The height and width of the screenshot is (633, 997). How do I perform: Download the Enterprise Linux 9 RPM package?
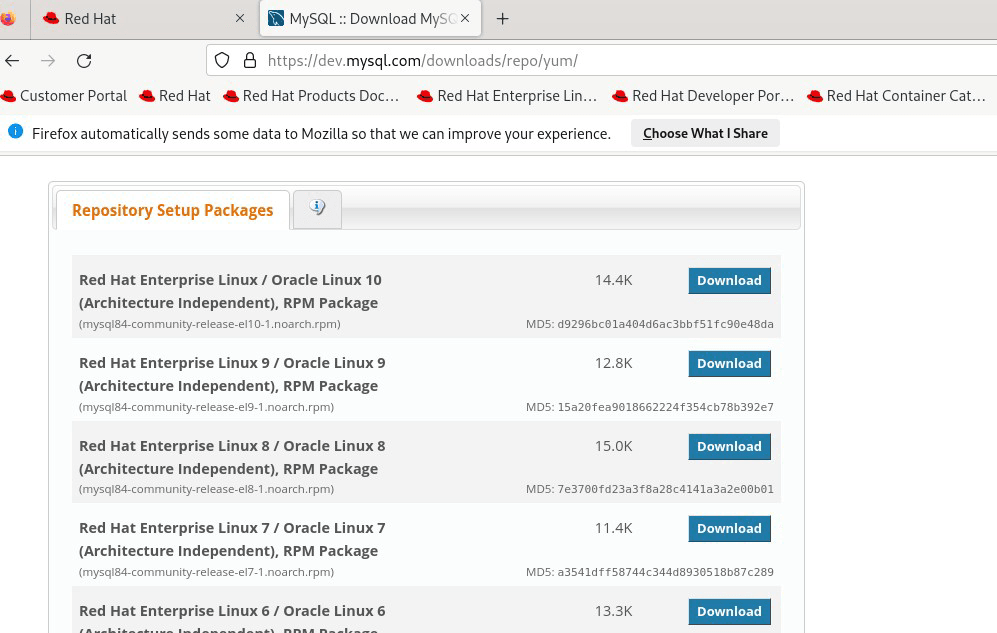point(729,364)
